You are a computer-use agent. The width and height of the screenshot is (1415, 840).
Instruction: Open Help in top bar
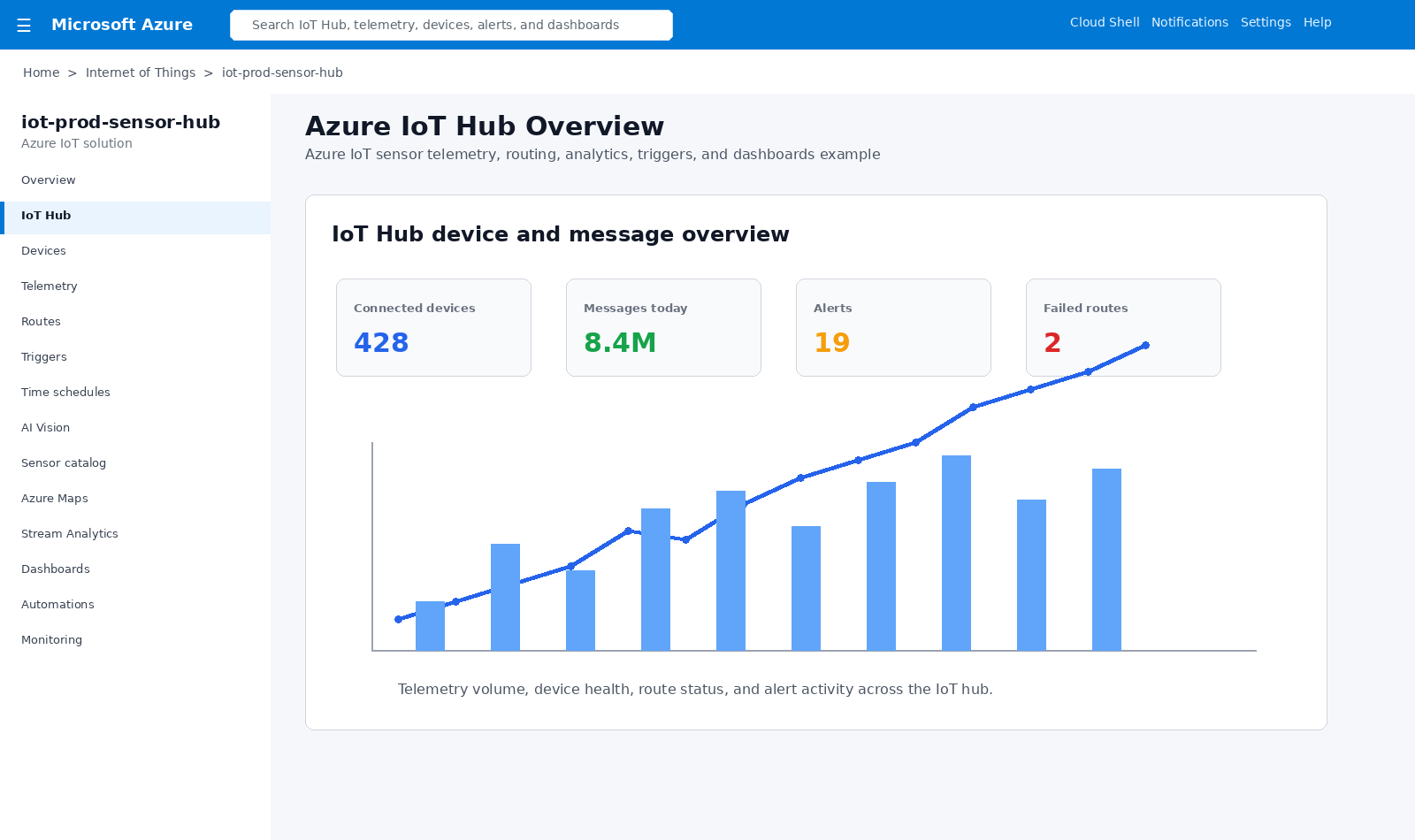pos(1317,22)
